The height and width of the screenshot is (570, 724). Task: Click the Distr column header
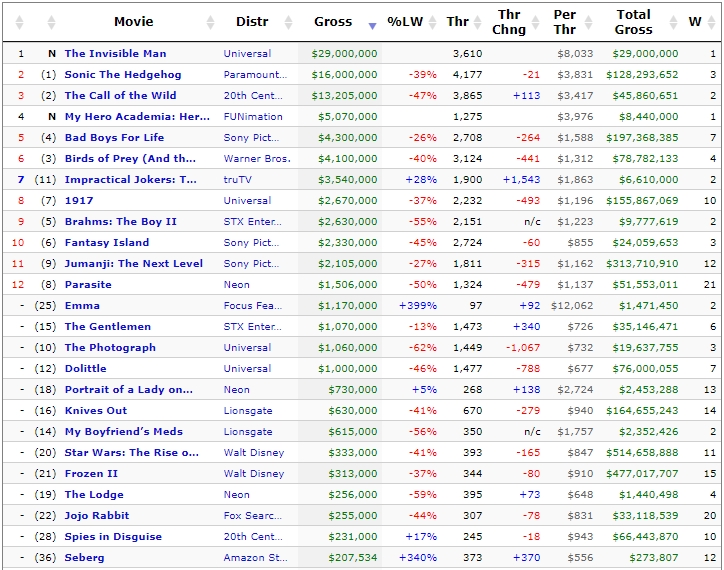(x=252, y=22)
